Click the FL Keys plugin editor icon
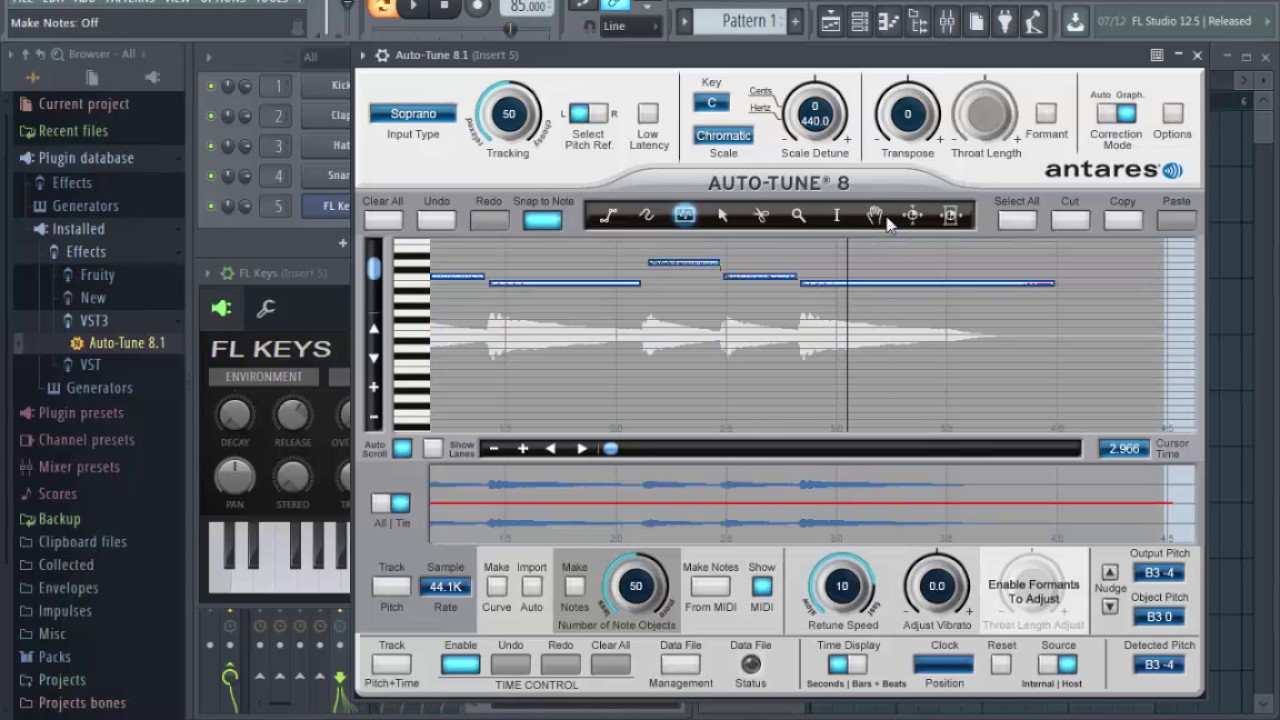This screenshot has height=720, width=1280. coord(222,309)
